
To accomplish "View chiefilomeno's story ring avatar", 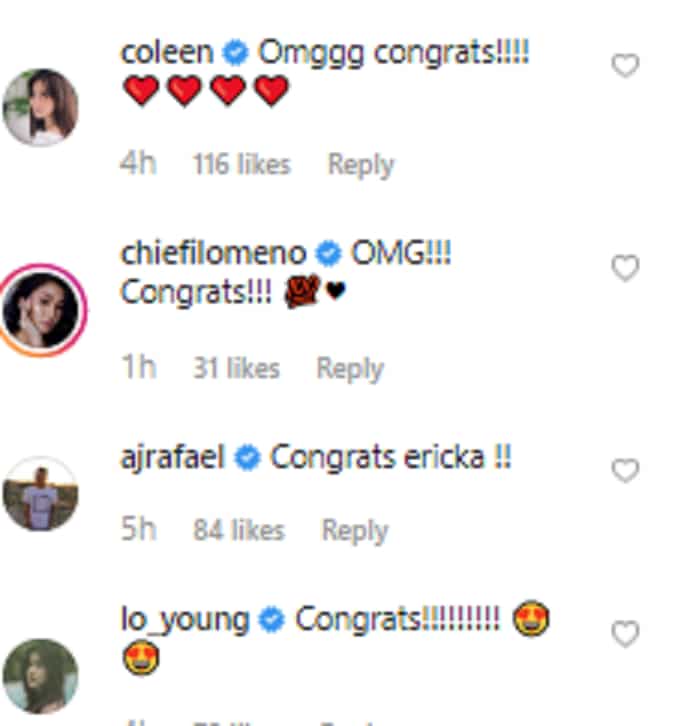I will (43, 310).
